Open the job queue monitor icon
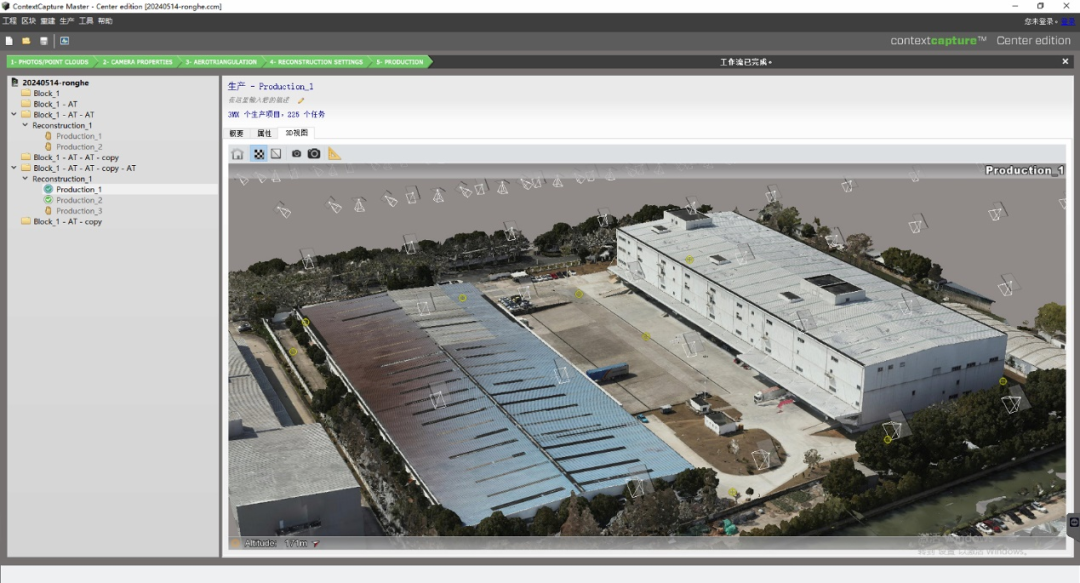The width and height of the screenshot is (1080, 583). [64, 41]
